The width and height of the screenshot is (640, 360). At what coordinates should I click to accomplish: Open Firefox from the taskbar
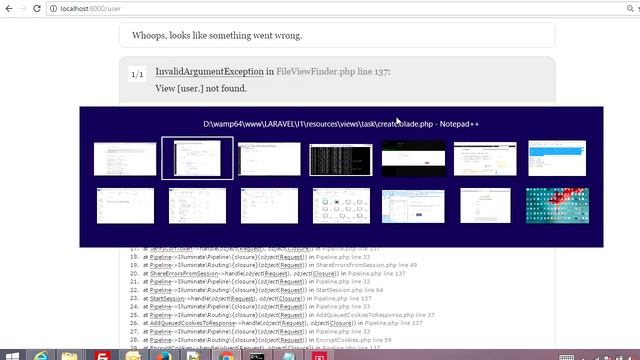(164, 356)
